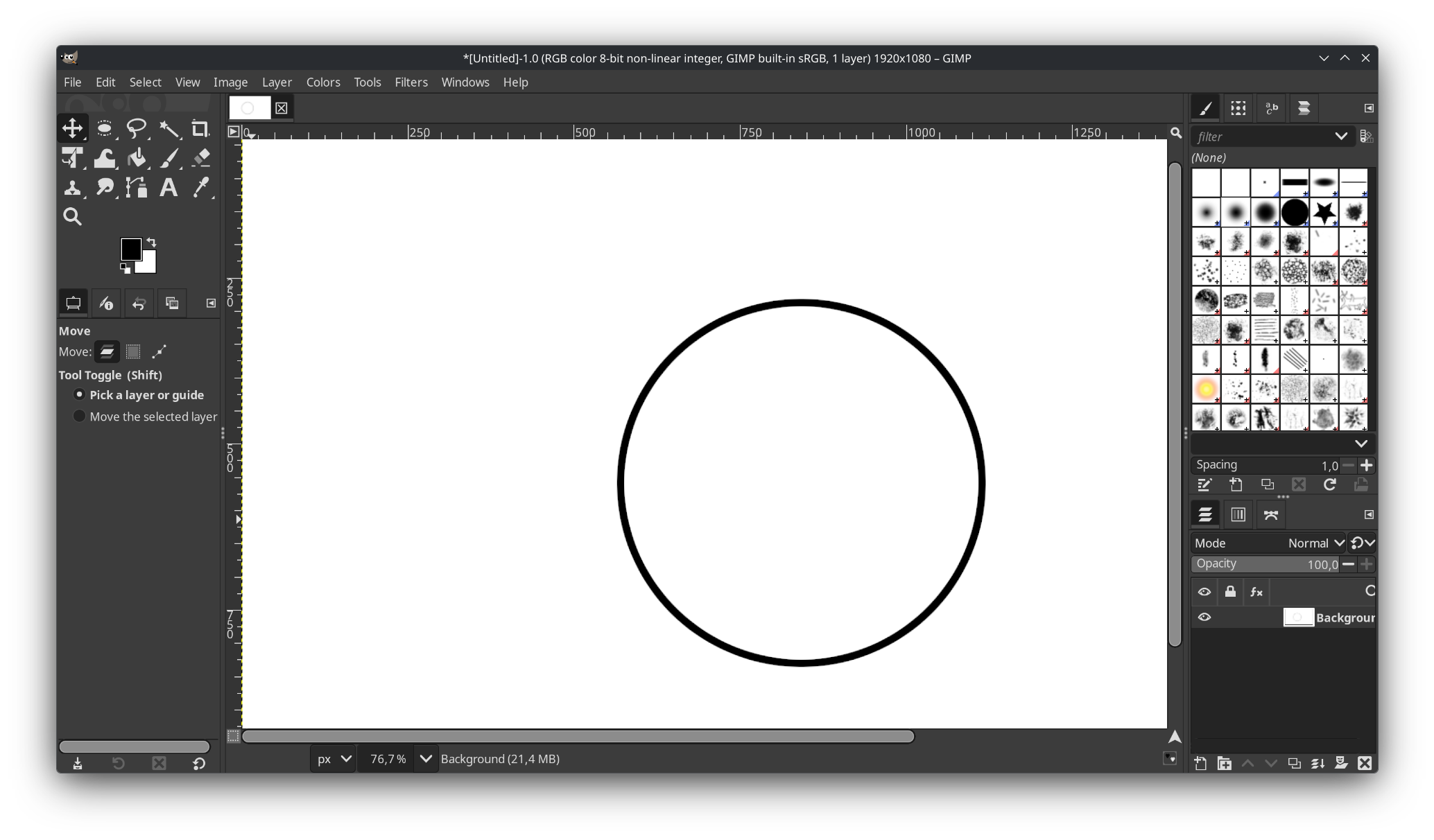Select the Eraser tool
This screenshot has width=1434, height=840.
(x=201, y=158)
